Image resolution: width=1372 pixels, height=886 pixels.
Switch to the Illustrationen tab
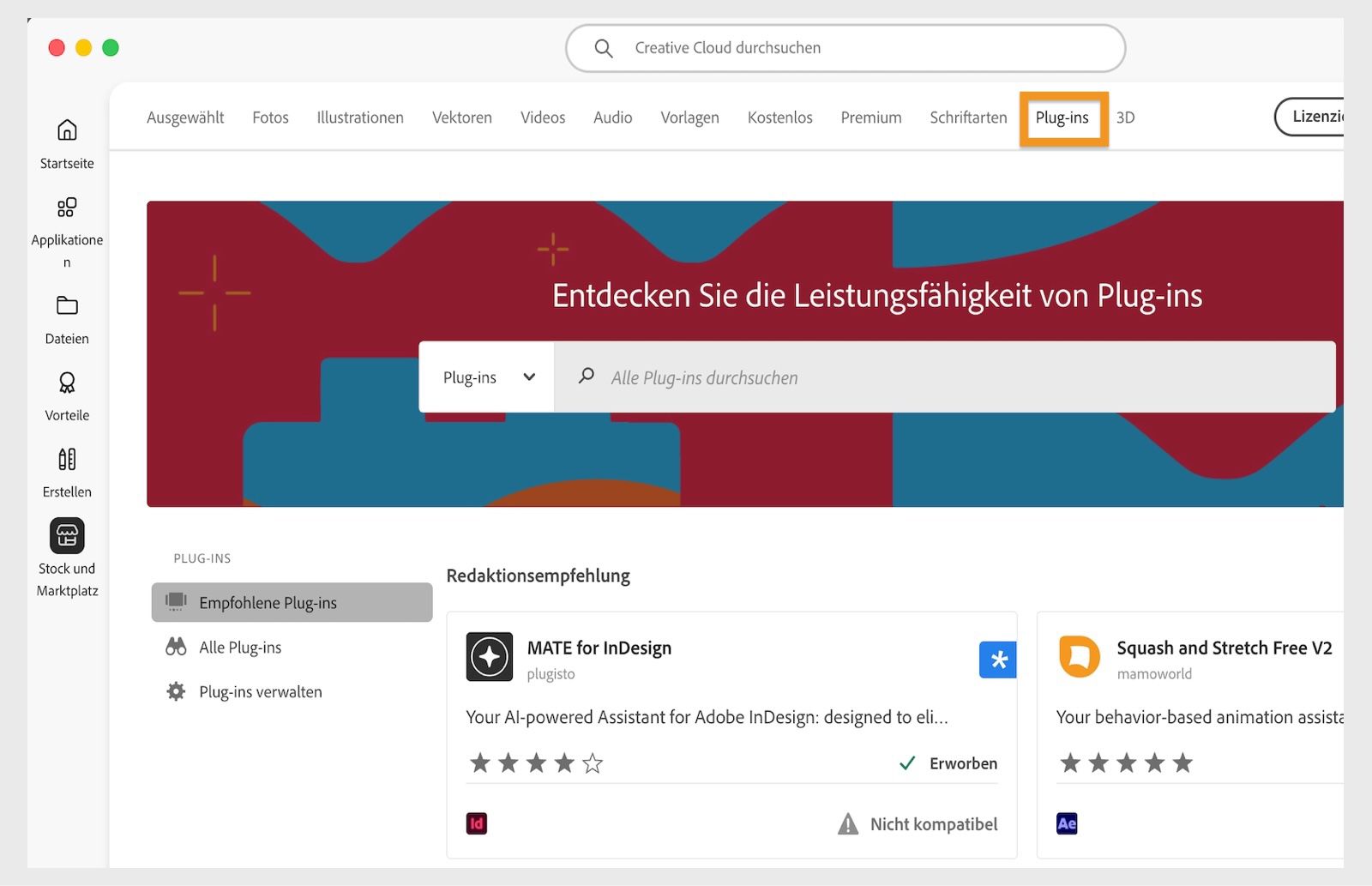[360, 118]
